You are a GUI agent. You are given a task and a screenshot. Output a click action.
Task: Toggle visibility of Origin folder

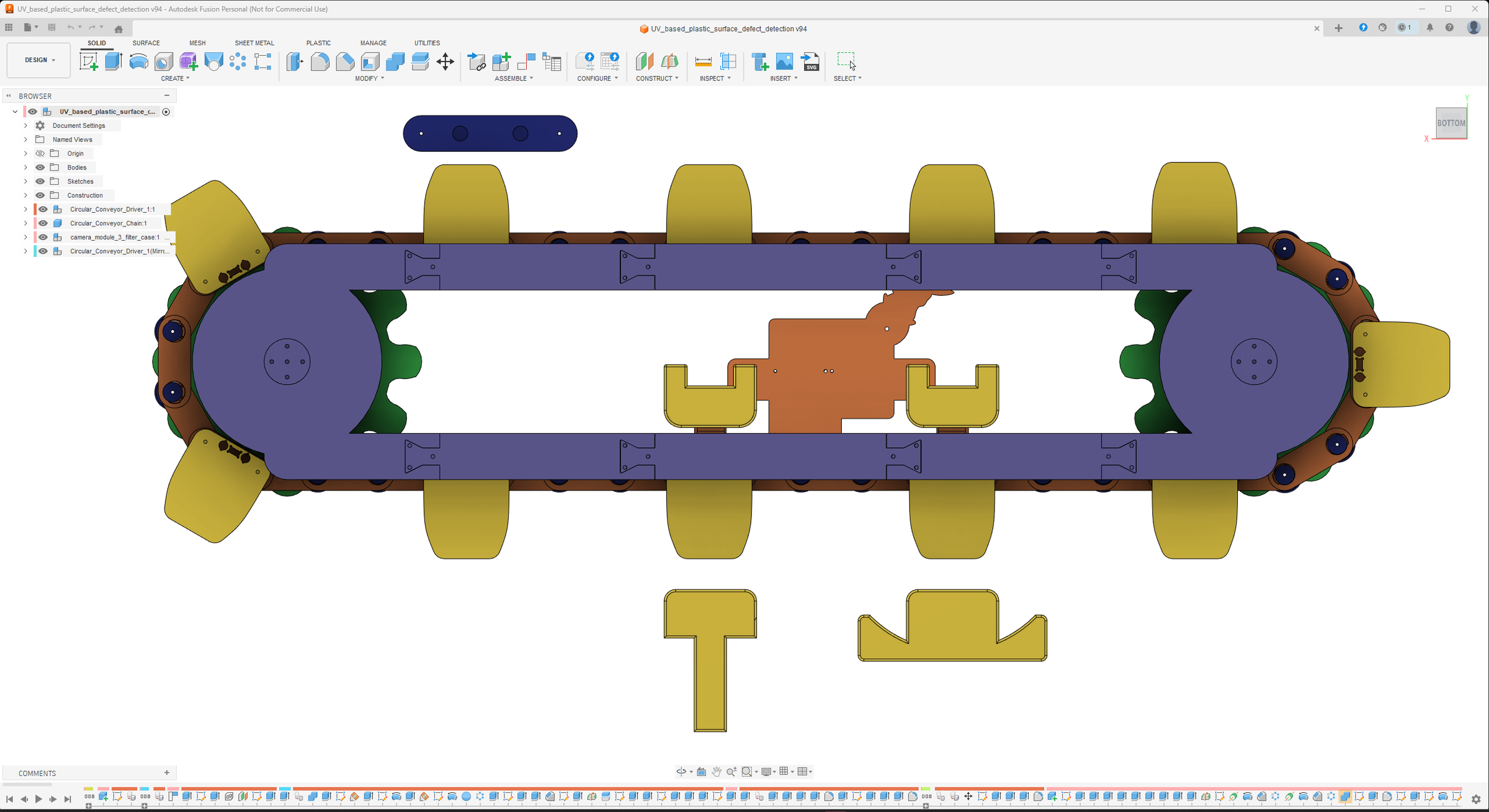click(x=40, y=153)
